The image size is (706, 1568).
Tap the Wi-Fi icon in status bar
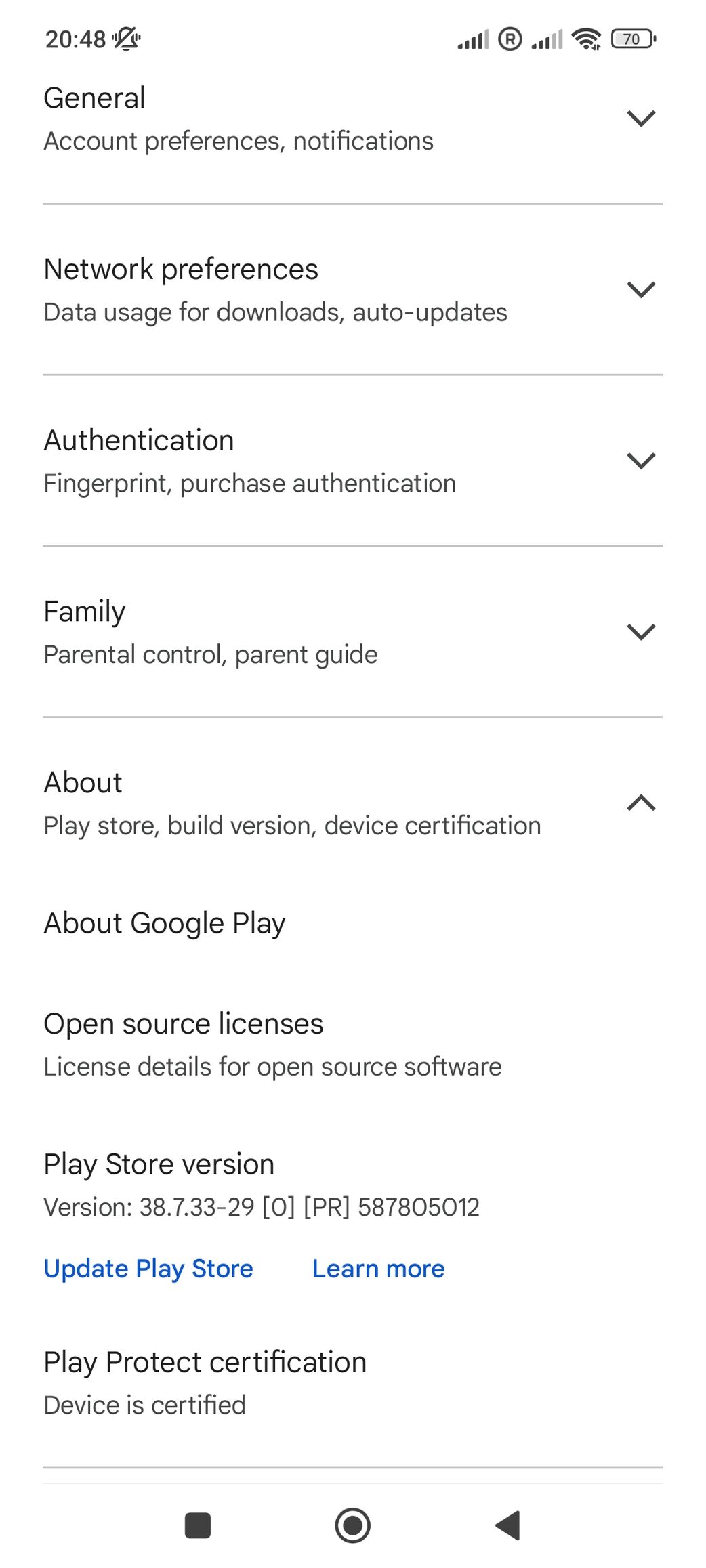(586, 39)
